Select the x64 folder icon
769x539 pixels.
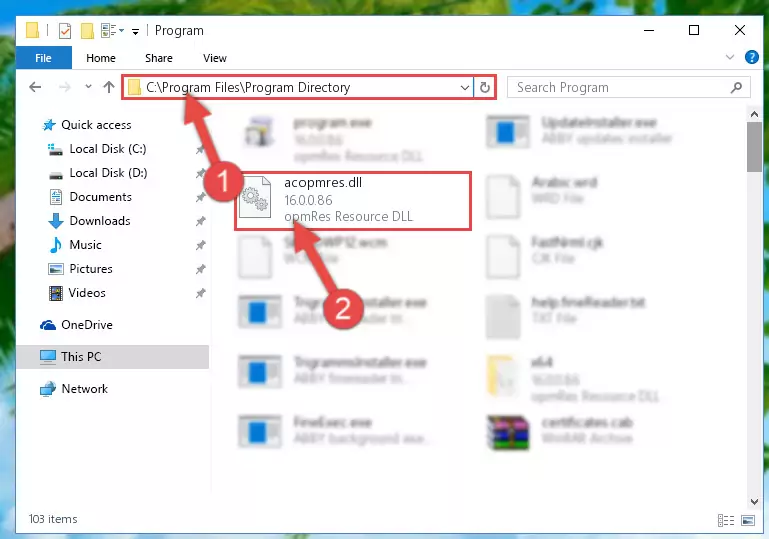coord(502,375)
